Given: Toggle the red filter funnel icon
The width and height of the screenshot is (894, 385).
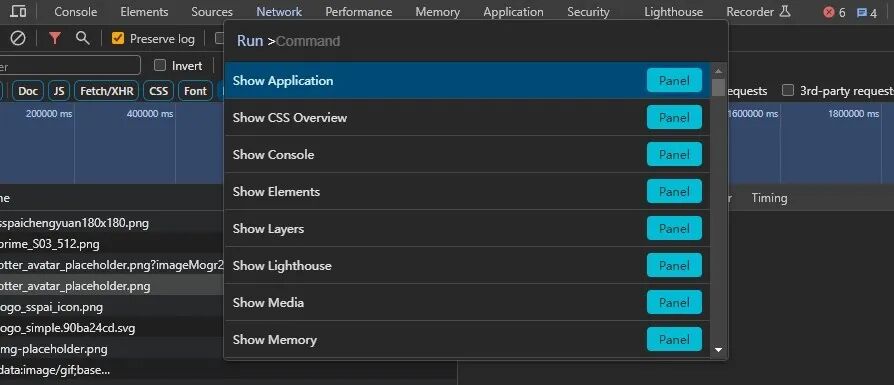Looking at the screenshot, I should point(55,38).
